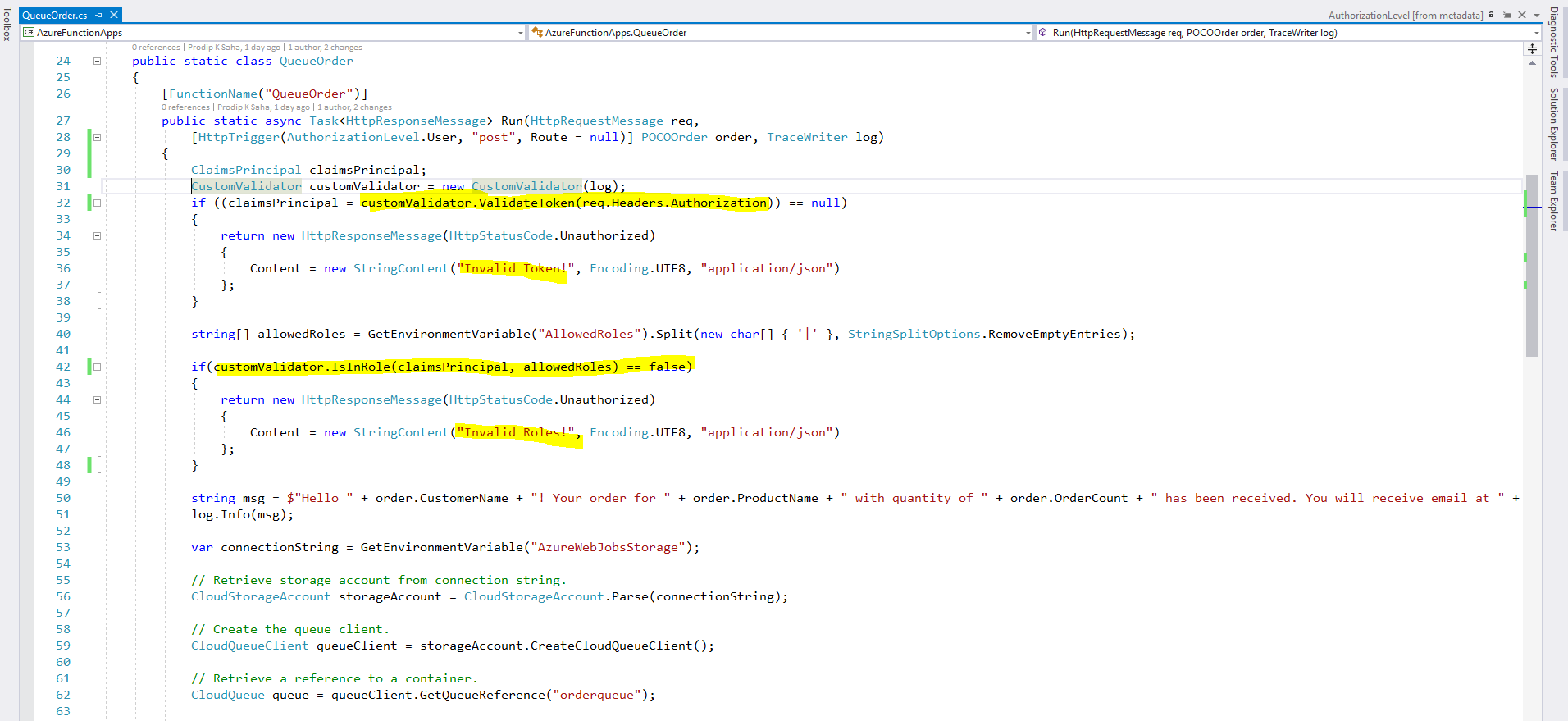Image resolution: width=1568 pixels, height=721 pixels.
Task: Click 'Prodip K Saha, 1 day ago' above class
Action: pyautogui.click(x=235, y=48)
